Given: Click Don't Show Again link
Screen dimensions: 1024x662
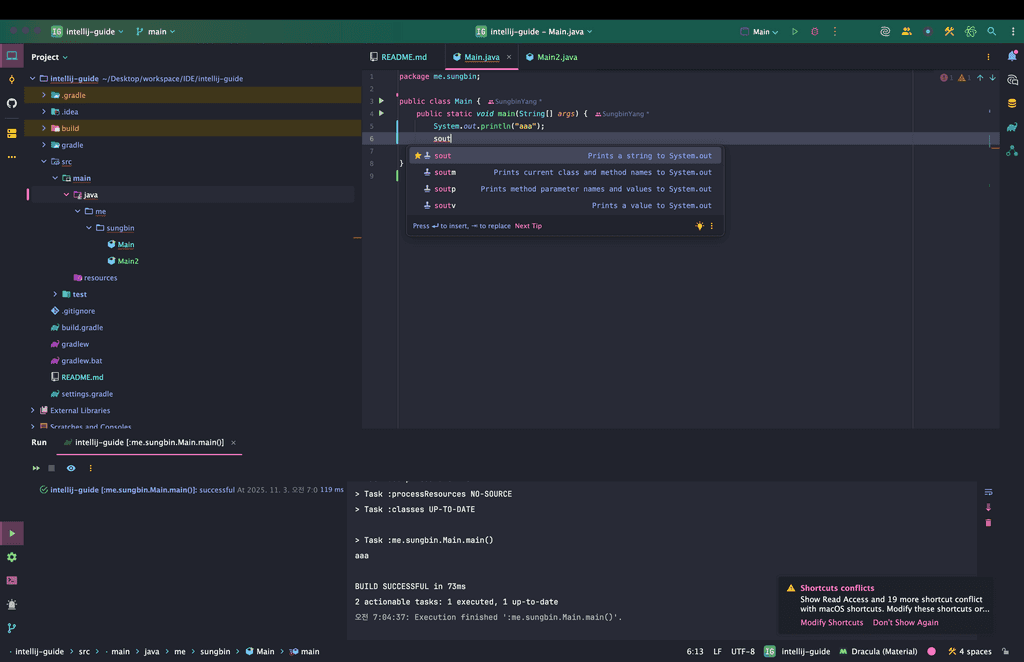Looking at the screenshot, I should tap(905, 623).
